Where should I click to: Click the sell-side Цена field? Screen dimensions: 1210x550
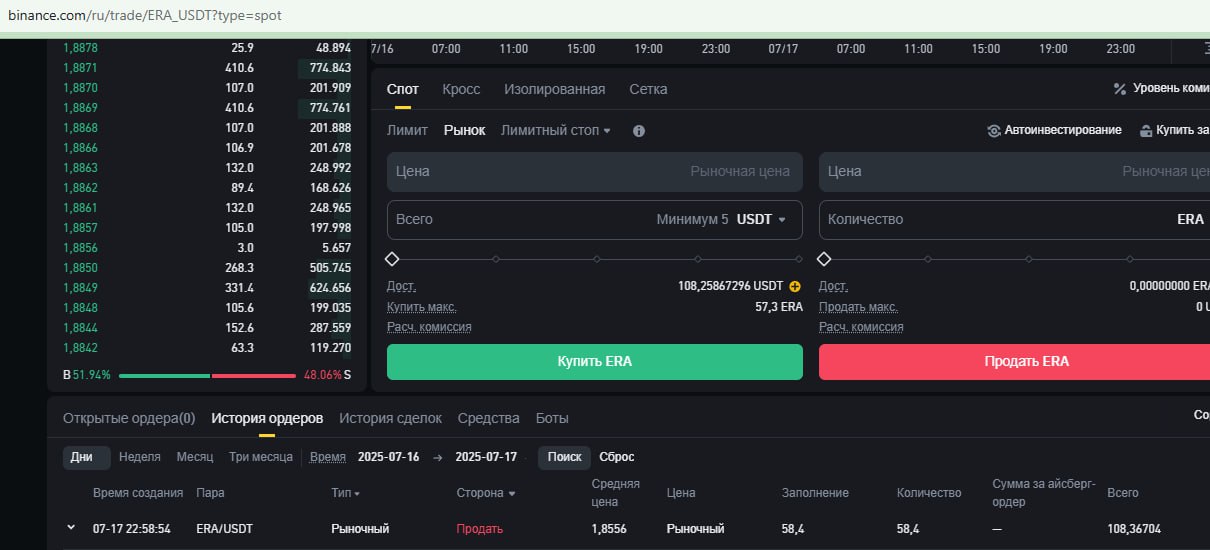pyautogui.click(x=1014, y=171)
